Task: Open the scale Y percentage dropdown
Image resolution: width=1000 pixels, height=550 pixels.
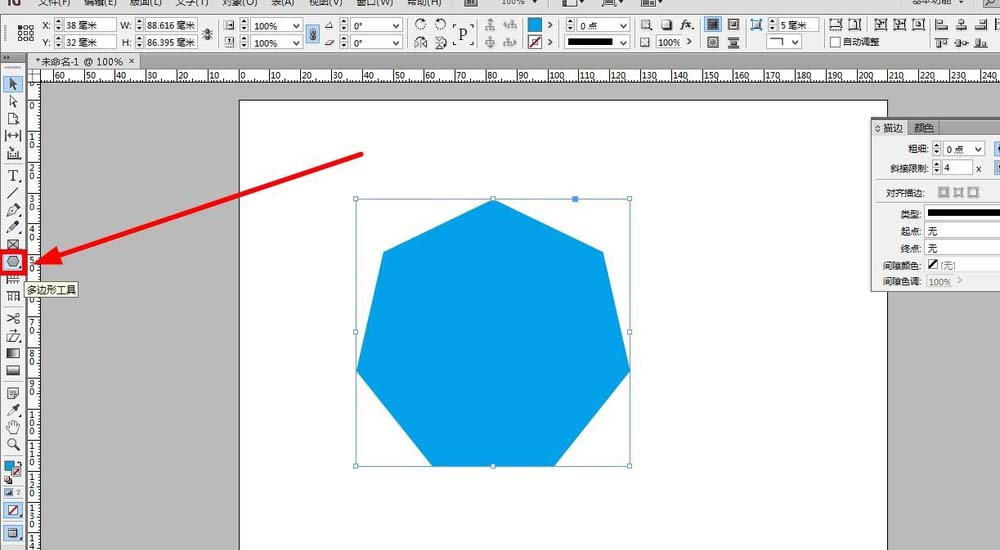Action: pyautogui.click(x=297, y=43)
